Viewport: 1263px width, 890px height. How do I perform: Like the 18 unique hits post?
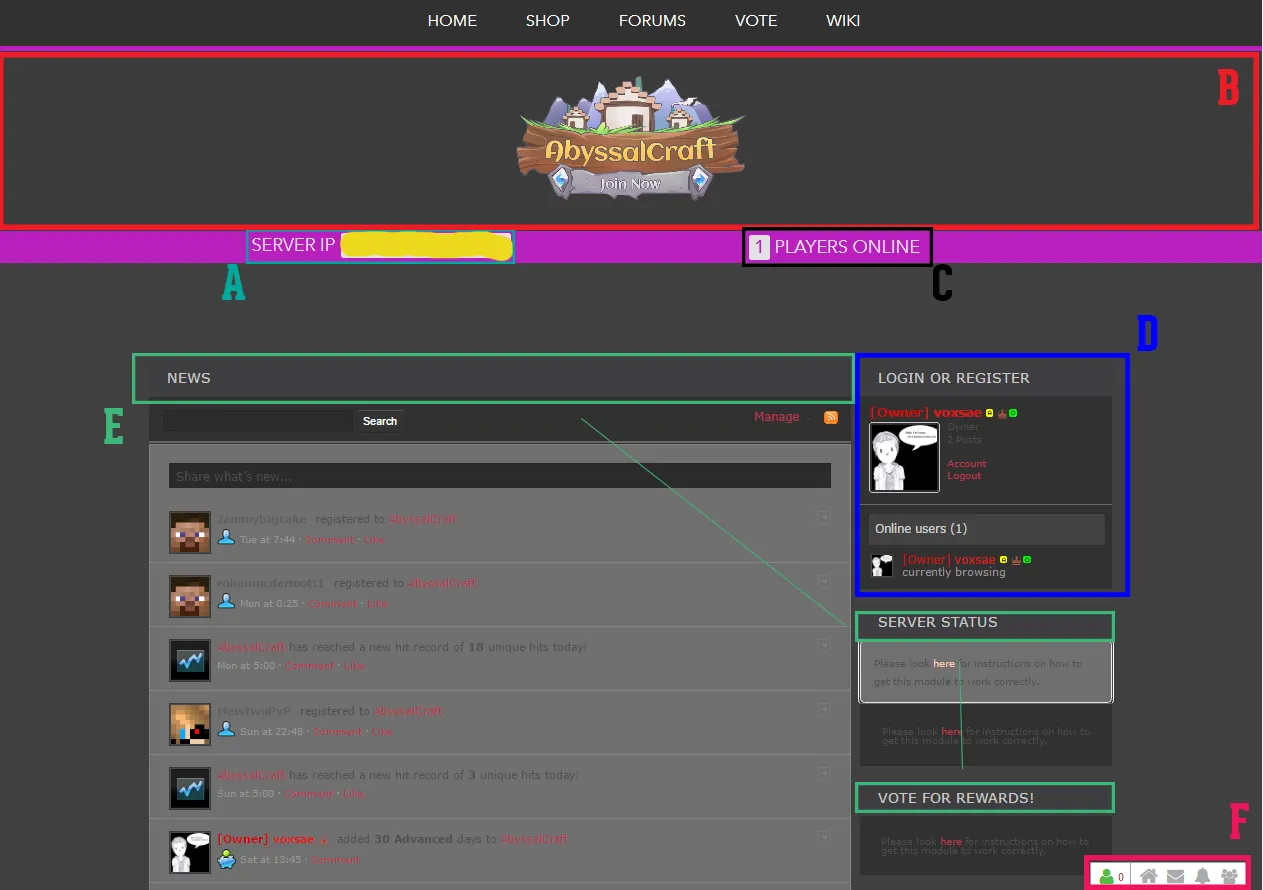point(354,666)
